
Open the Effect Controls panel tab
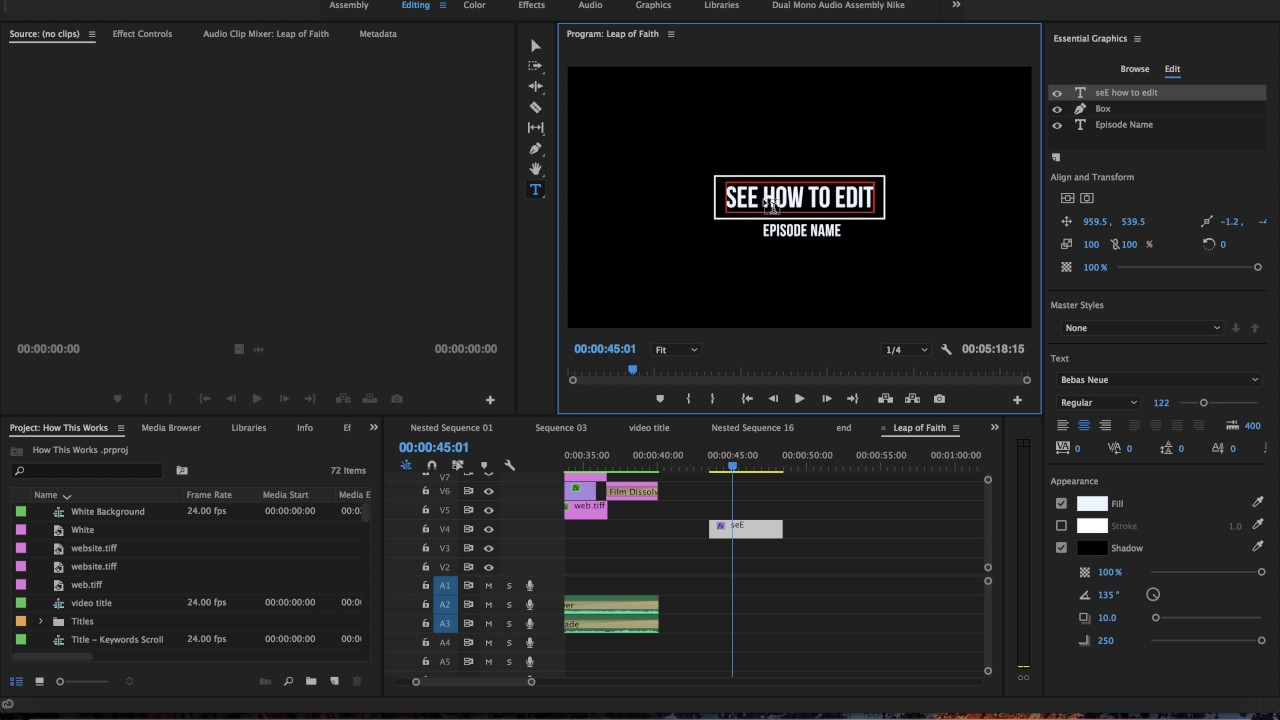142,34
